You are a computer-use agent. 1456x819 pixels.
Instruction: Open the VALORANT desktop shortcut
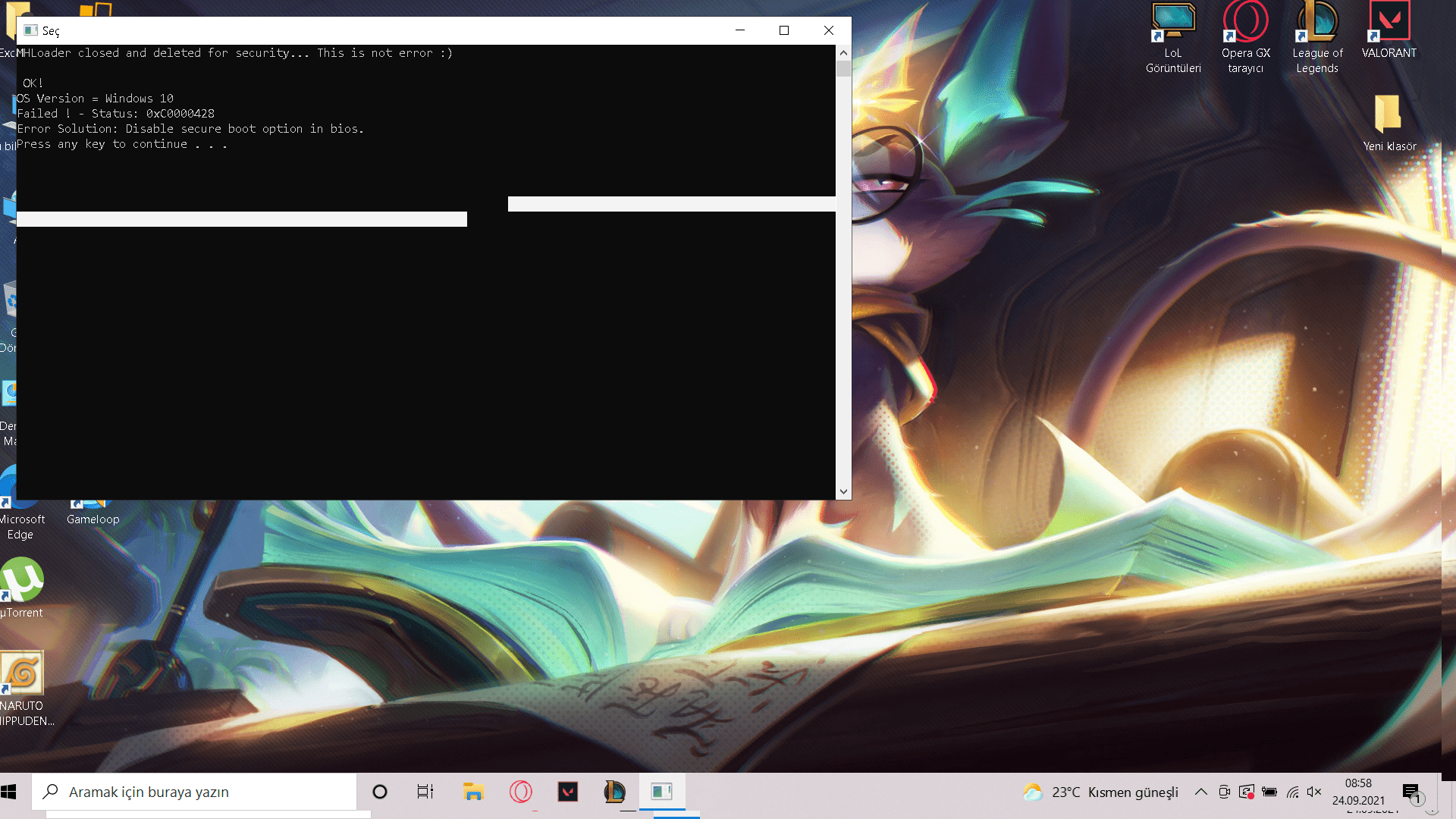click(x=1389, y=30)
